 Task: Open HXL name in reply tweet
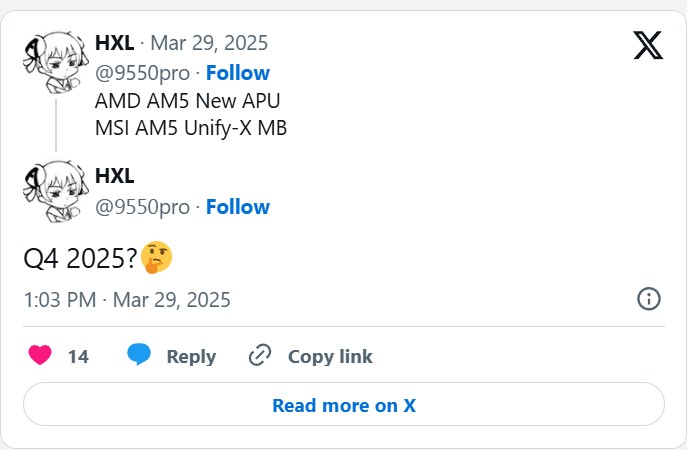[115, 176]
